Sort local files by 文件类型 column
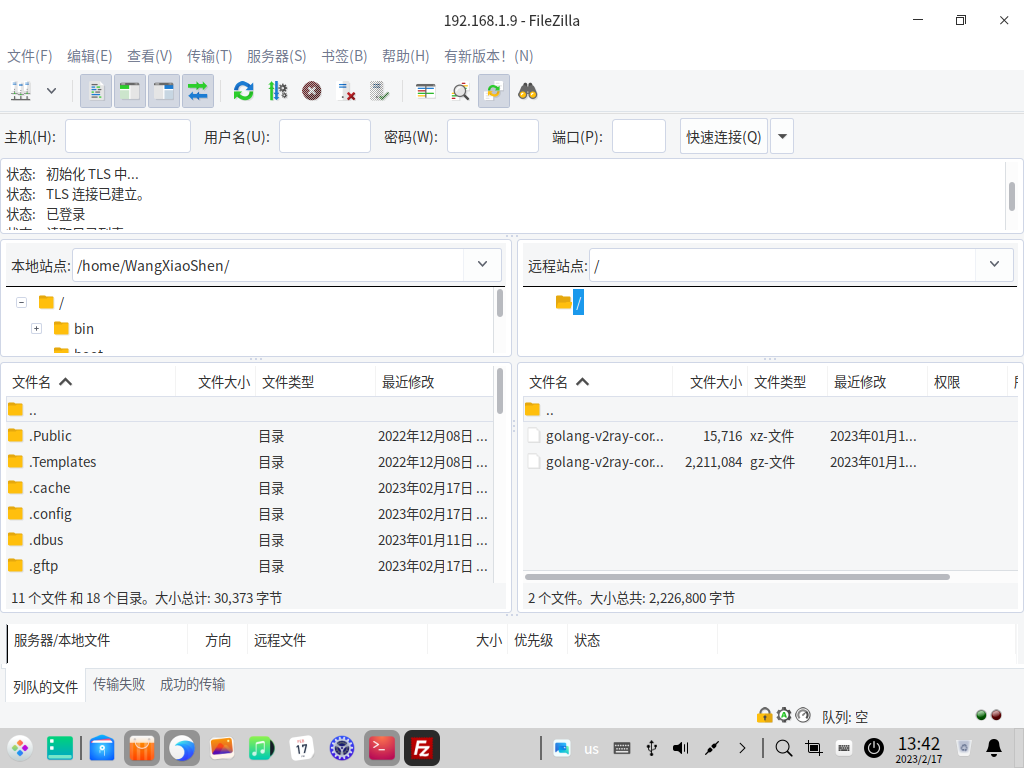 click(x=316, y=382)
